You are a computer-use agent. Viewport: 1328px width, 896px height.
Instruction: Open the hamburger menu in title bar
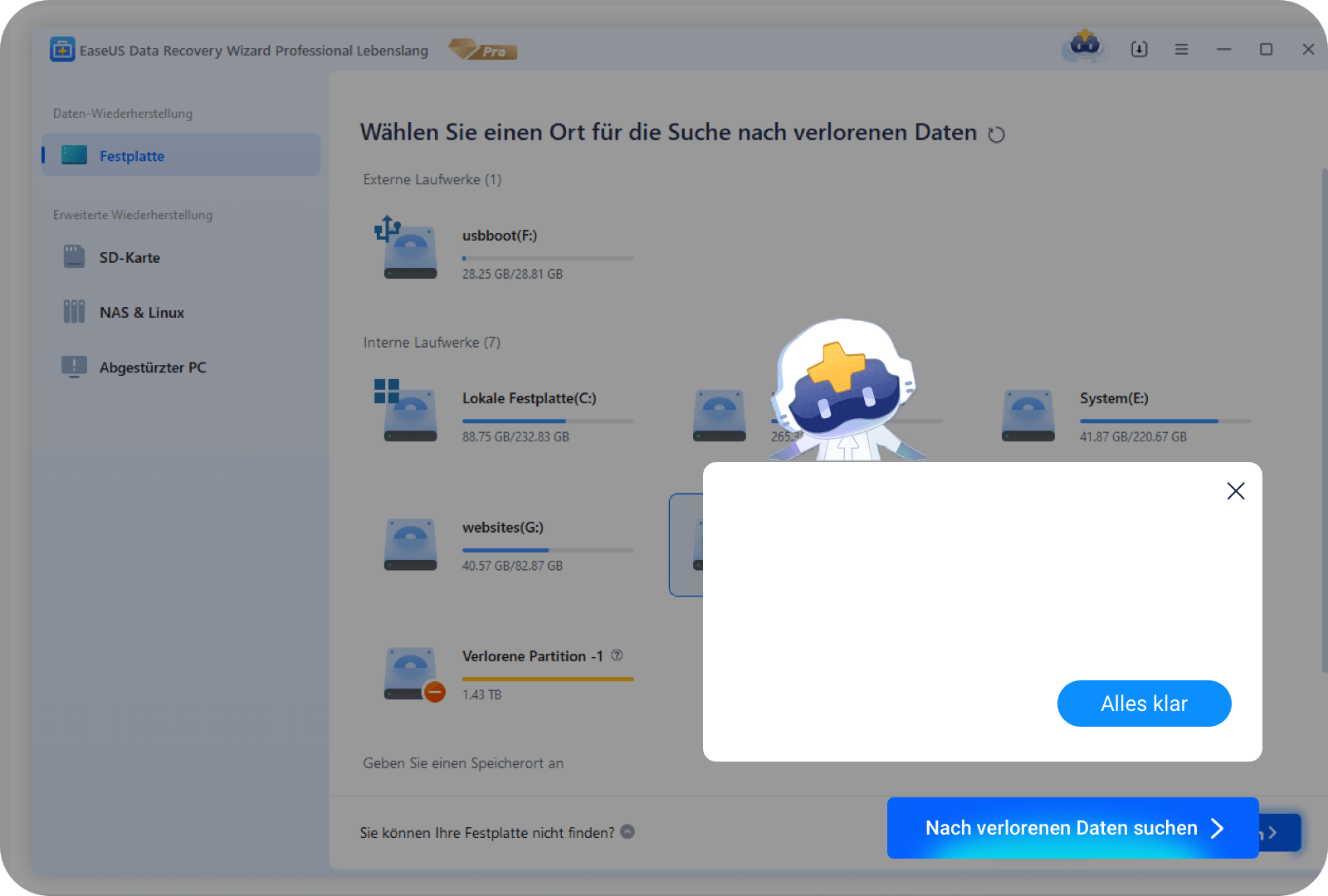point(1181,50)
